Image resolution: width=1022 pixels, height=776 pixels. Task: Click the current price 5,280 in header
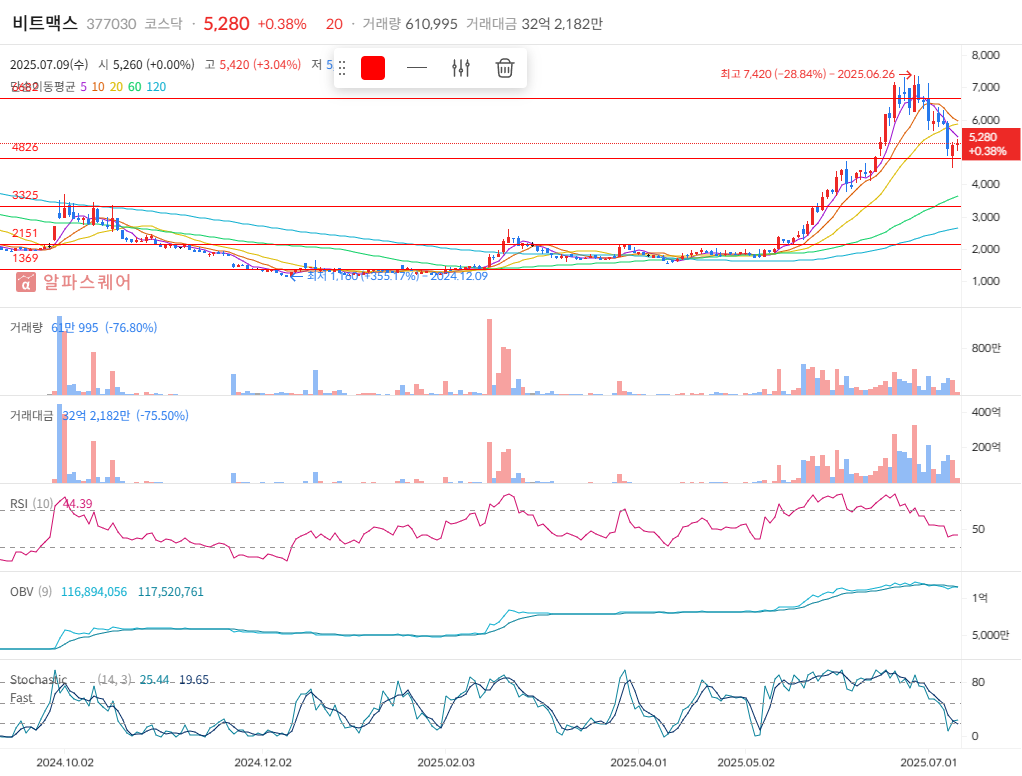tap(226, 24)
